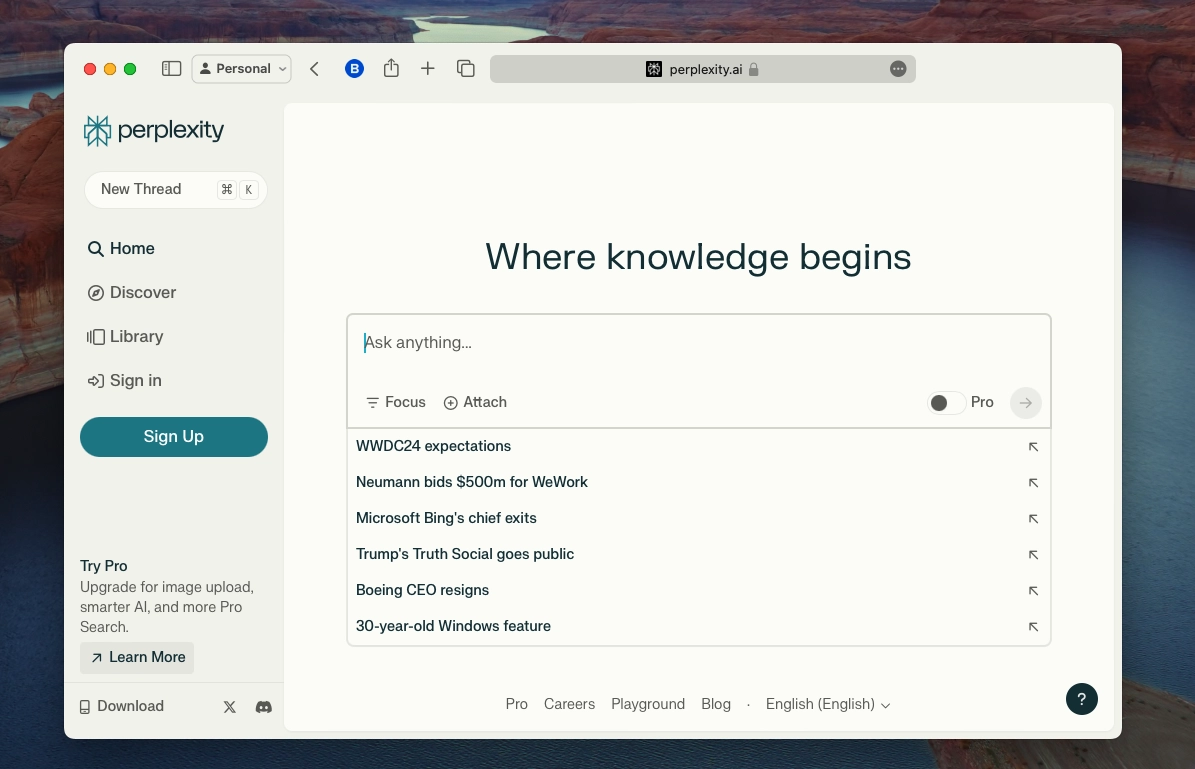Start a New Thread
Screen dimensions: 1195x769
point(176,190)
